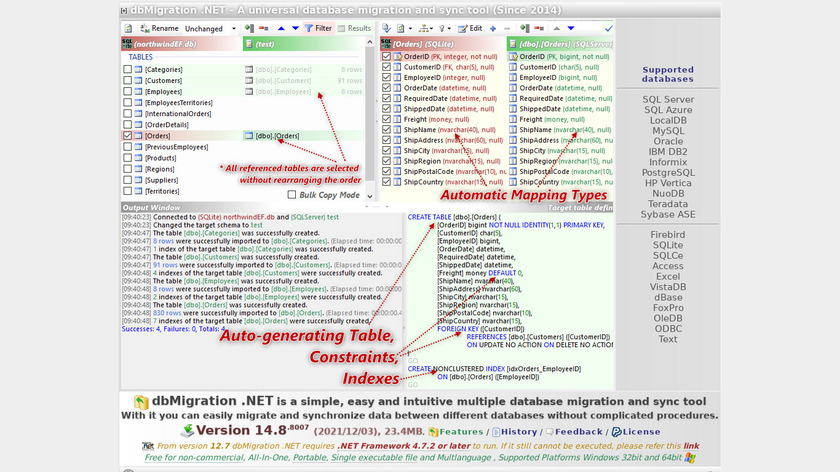Click 'SQL Azure' in supported databases list
840x472 pixels.
[x=668, y=110]
